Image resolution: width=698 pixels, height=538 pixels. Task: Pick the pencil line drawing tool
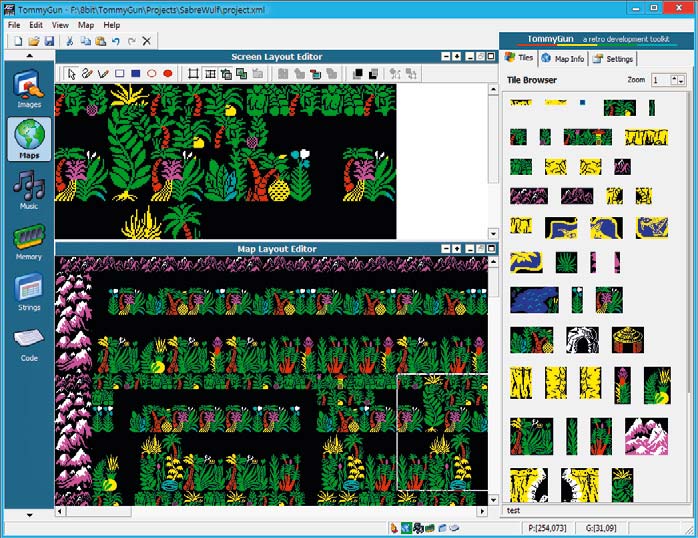(x=103, y=73)
